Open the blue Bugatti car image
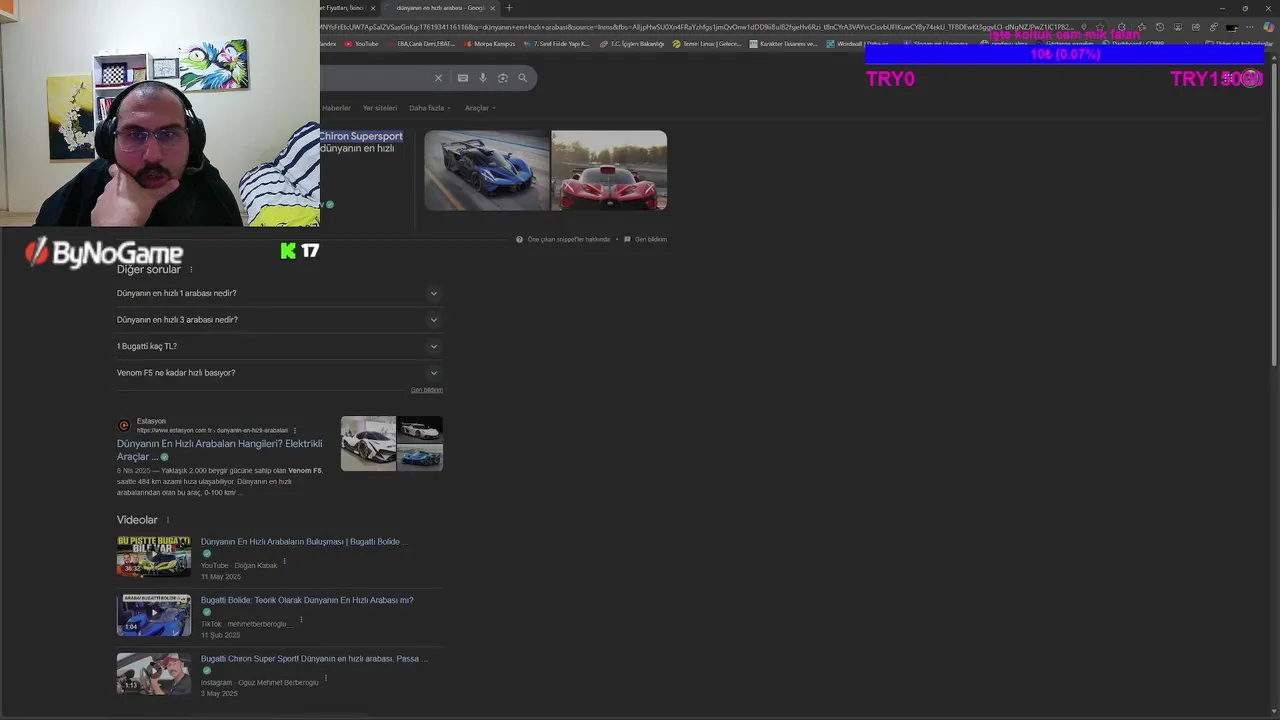Screen dimensions: 1280x720 (x=487, y=170)
